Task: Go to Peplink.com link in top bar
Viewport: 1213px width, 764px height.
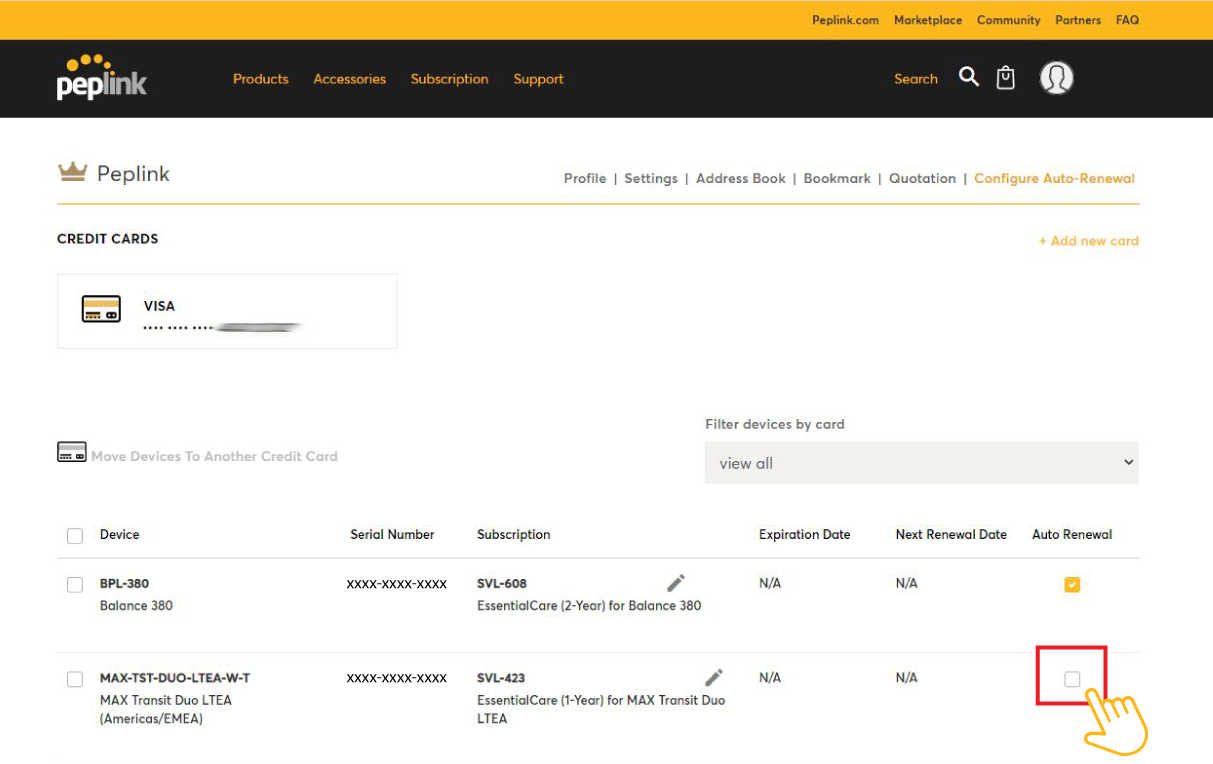Action: (x=845, y=20)
